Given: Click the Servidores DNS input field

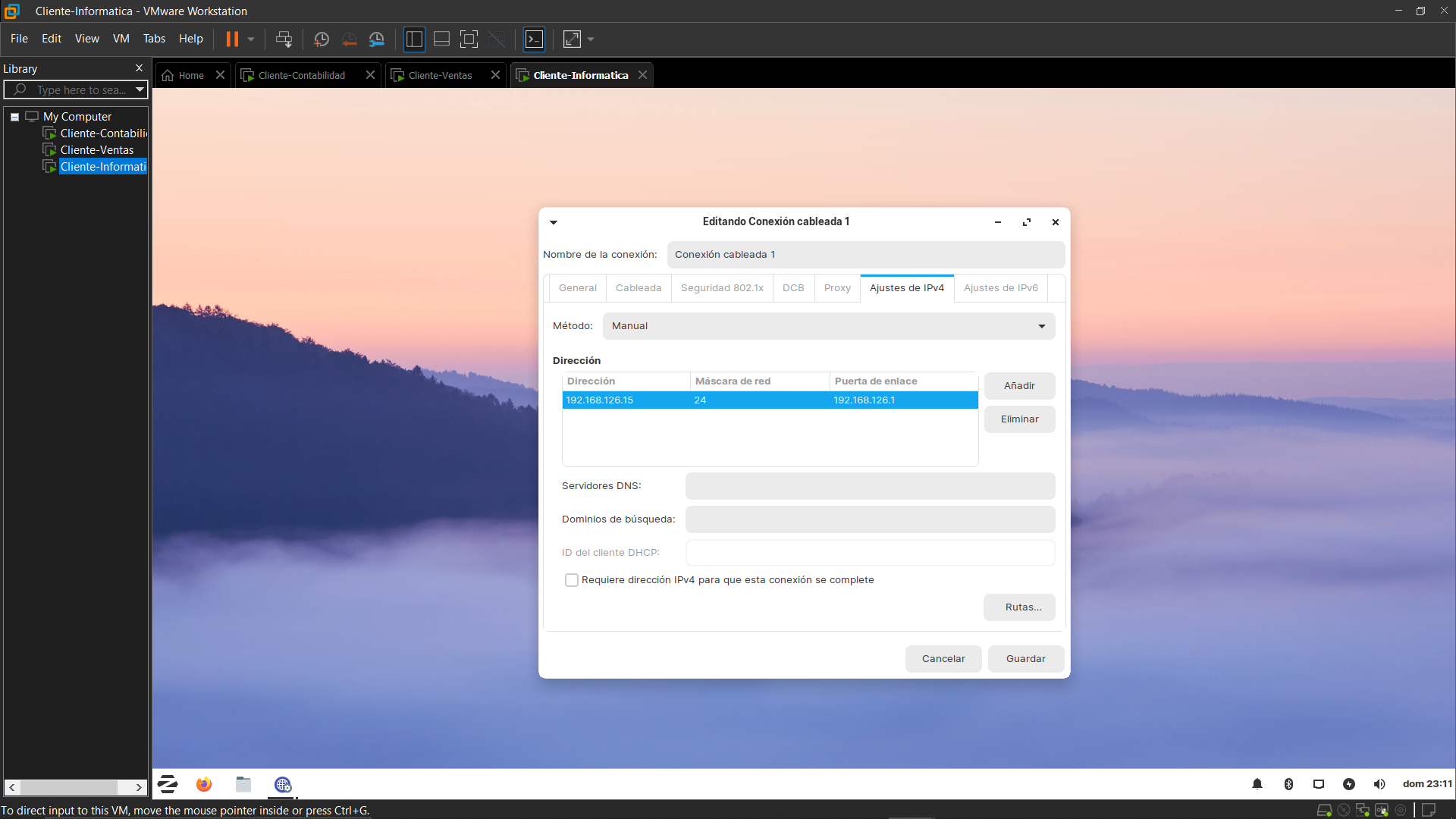Looking at the screenshot, I should [x=870, y=486].
